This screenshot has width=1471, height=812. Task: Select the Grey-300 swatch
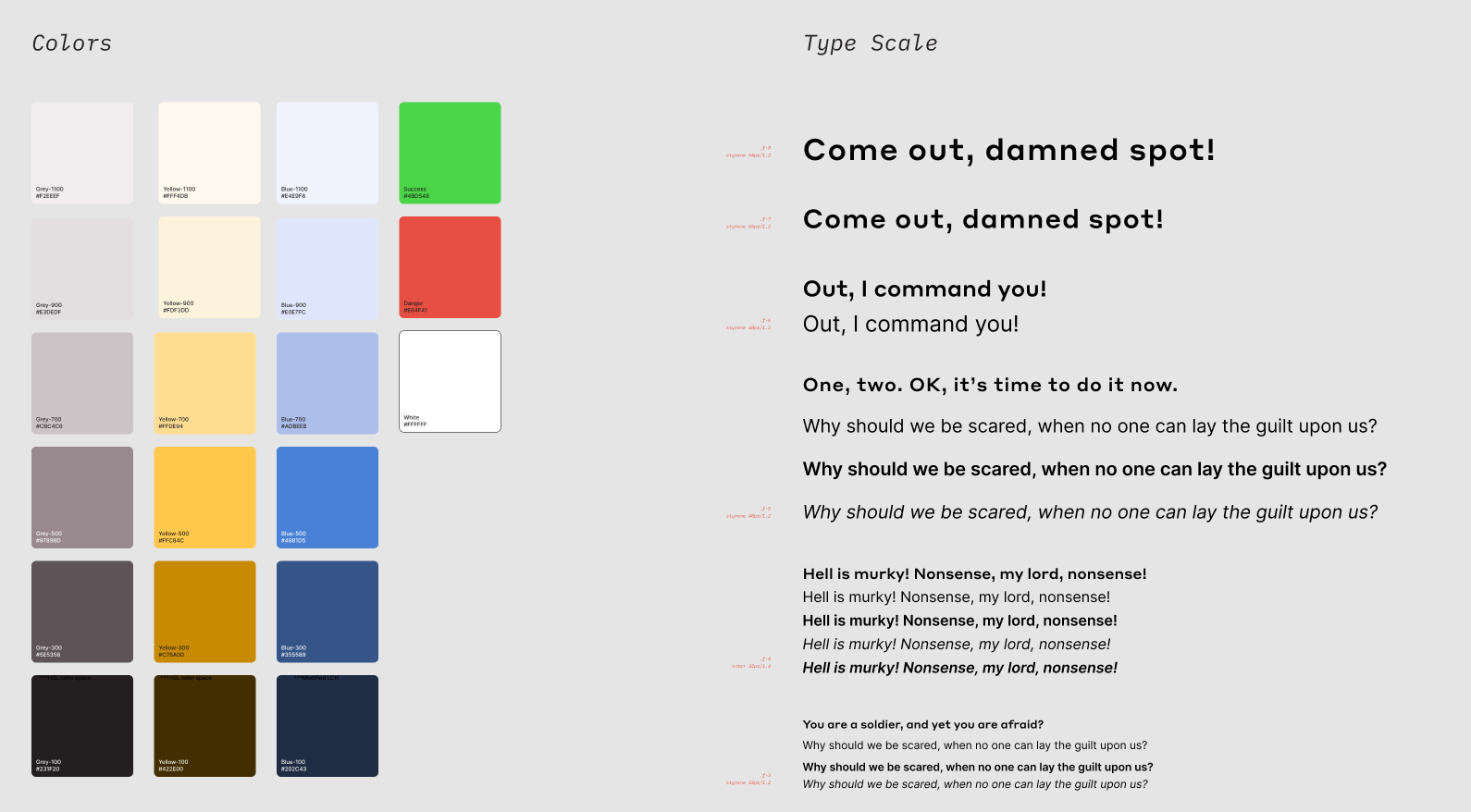(x=82, y=611)
